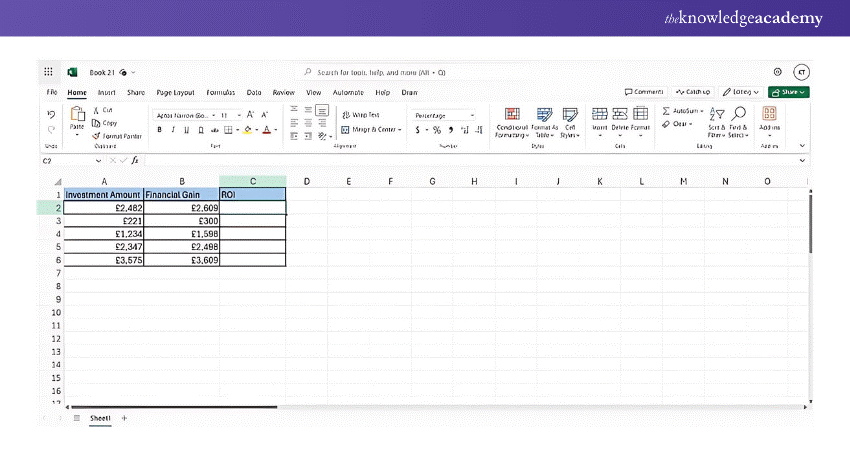Click the Undo arrow icon
This screenshot has height=450, width=850.
[51, 114]
